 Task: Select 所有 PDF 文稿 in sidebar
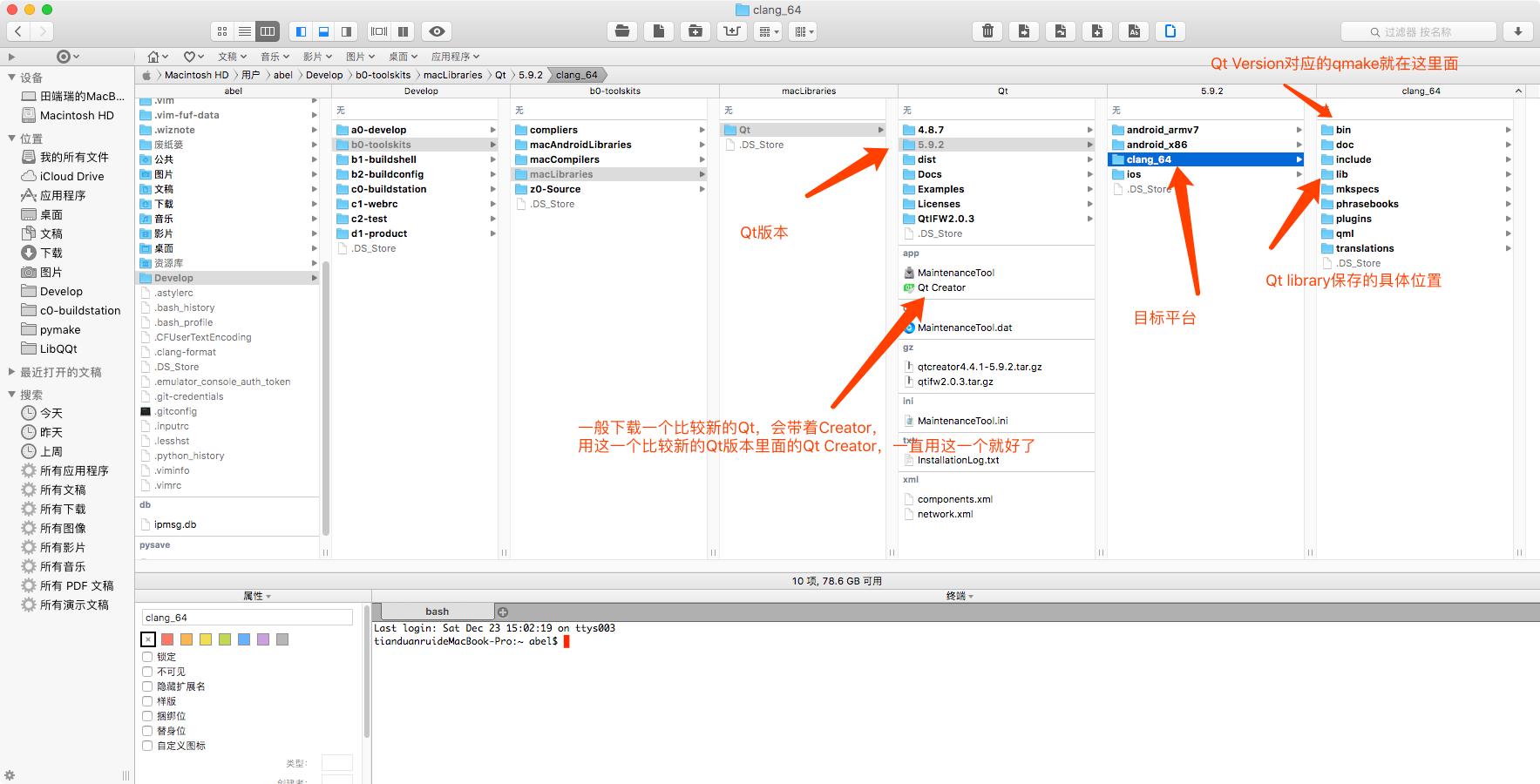[x=77, y=585]
